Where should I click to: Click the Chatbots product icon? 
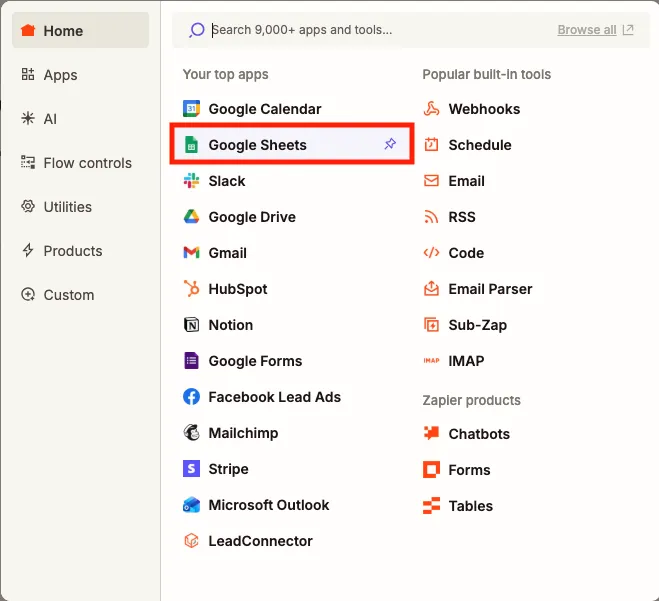click(431, 433)
